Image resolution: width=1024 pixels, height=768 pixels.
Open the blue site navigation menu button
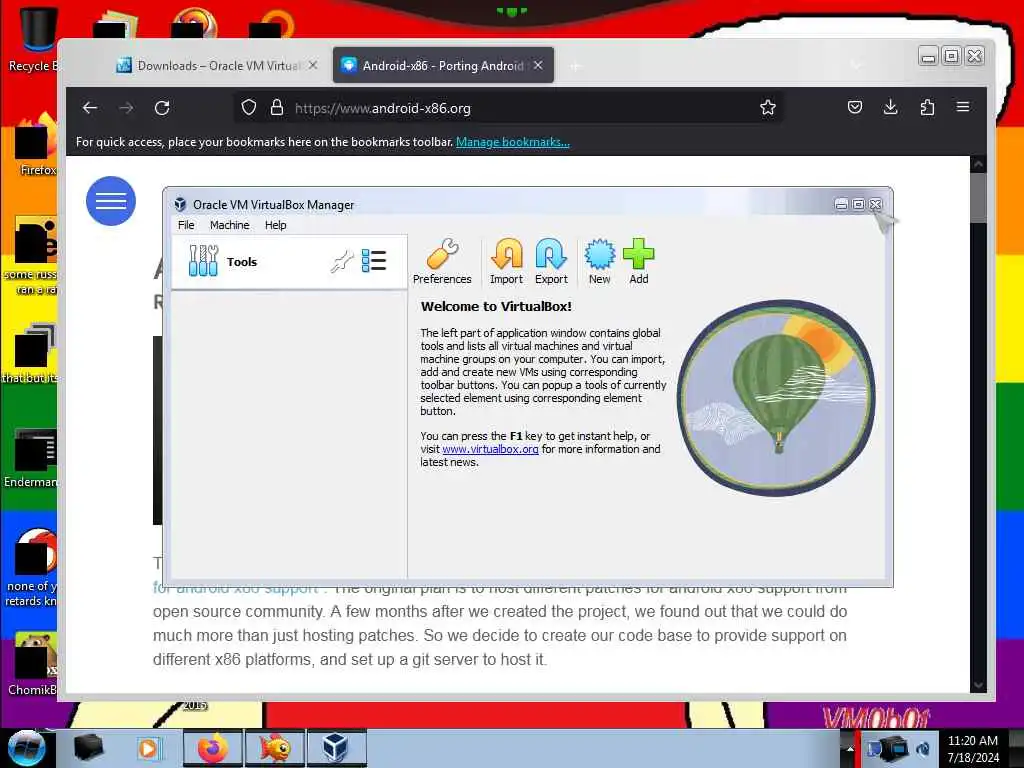111,201
